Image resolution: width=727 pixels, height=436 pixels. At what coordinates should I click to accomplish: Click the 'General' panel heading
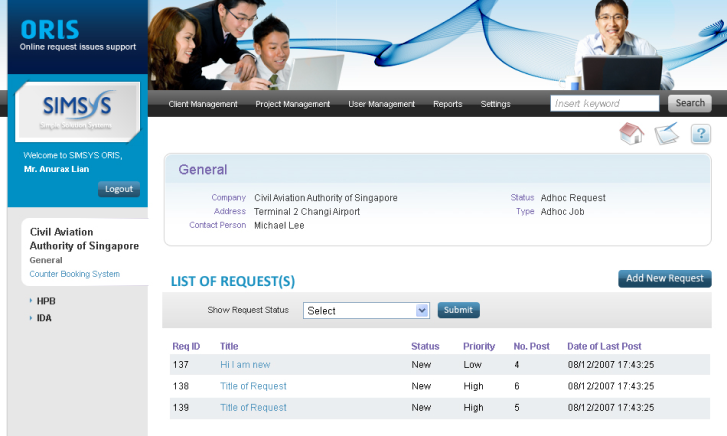(x=203, y=169)
